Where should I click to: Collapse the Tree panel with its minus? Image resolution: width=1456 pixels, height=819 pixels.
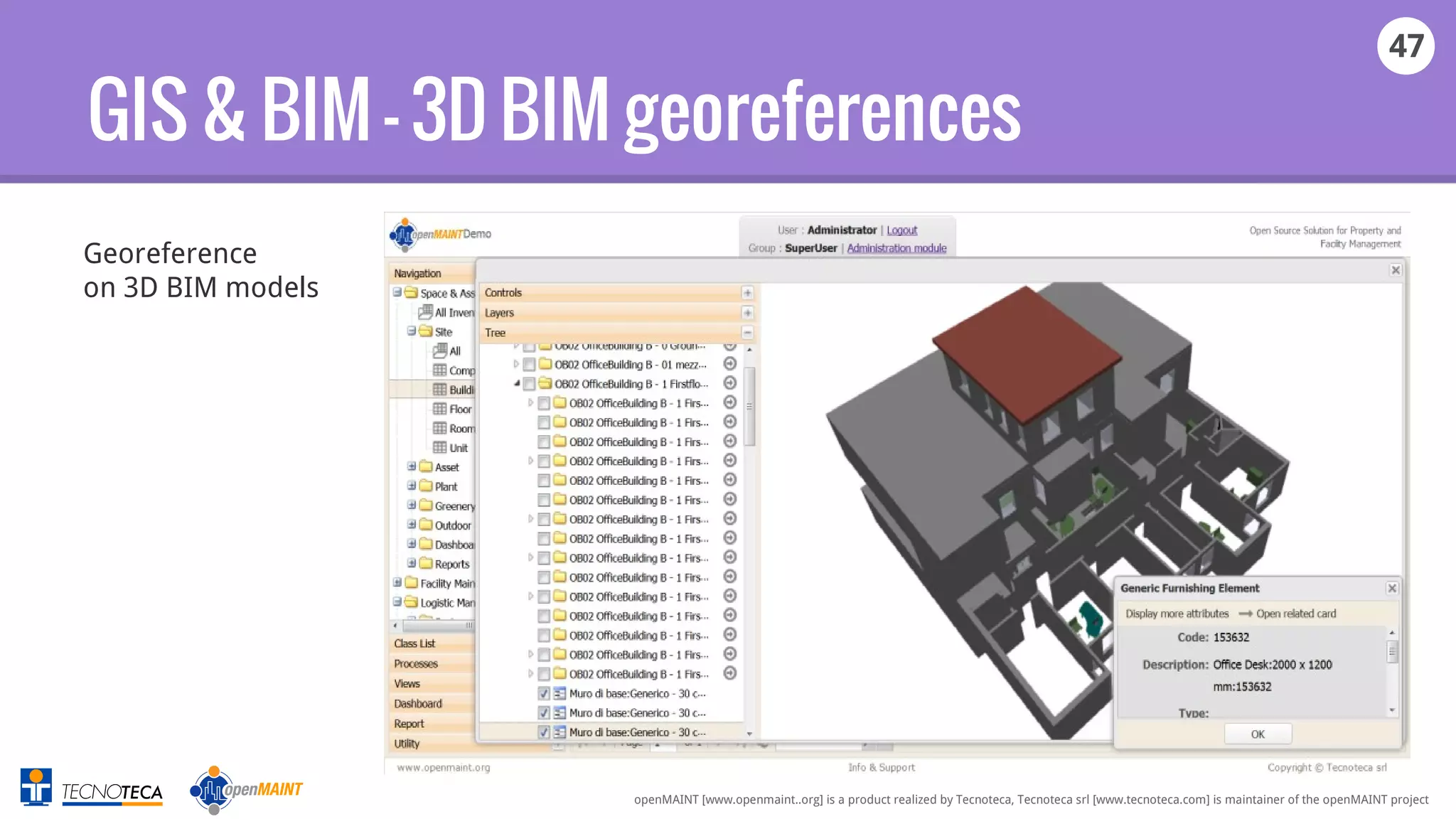747,333
